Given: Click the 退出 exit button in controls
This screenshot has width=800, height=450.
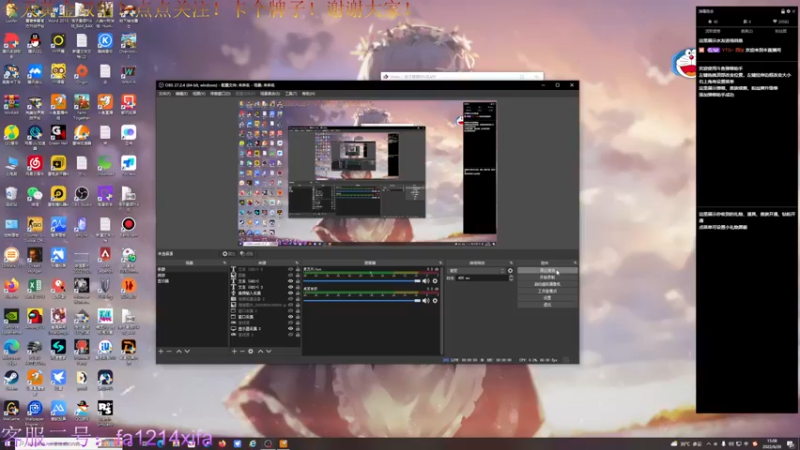Looking at the screenshot, I should tap(547, 305).
